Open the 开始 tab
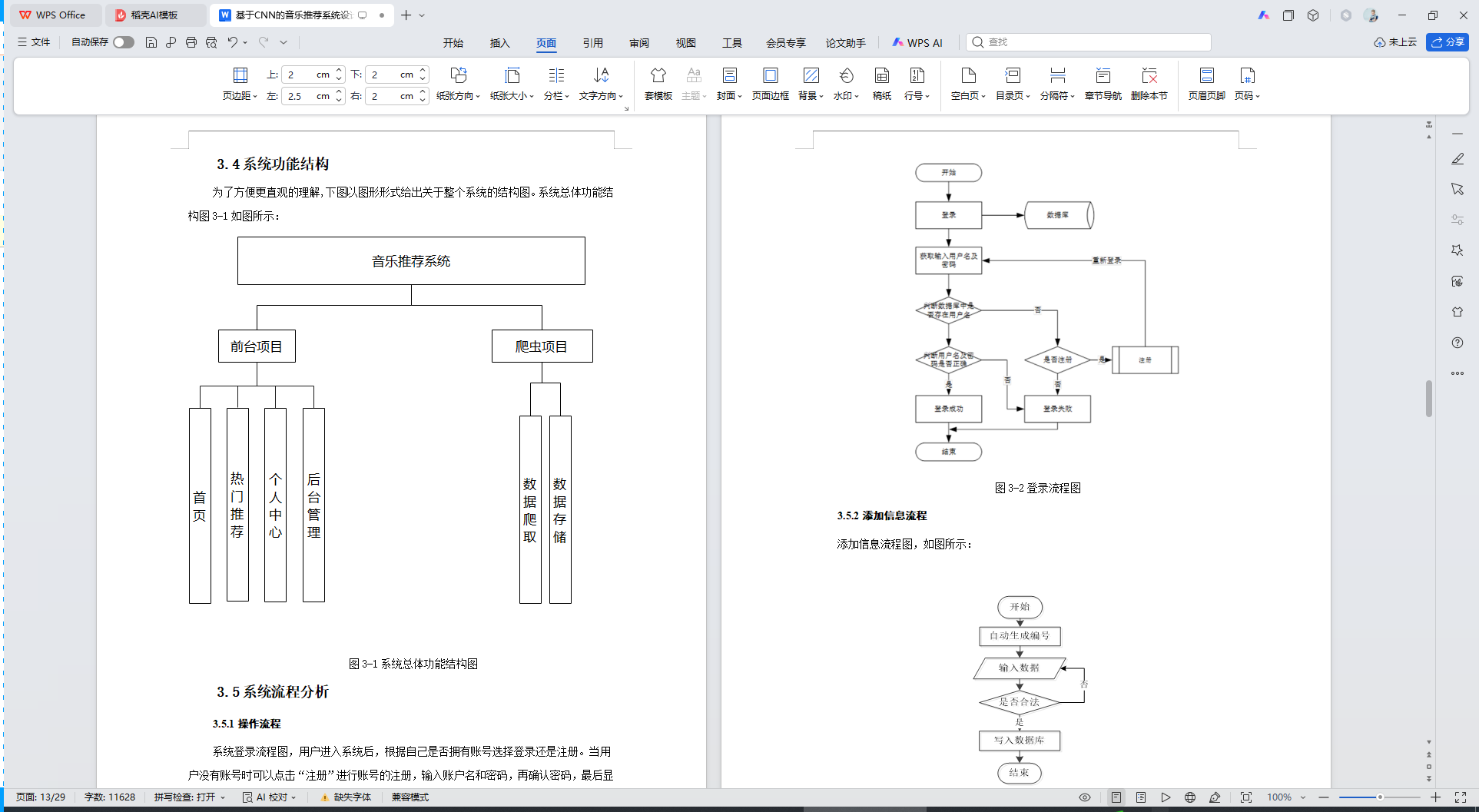 pyautogui.click(x=453, y=43)
